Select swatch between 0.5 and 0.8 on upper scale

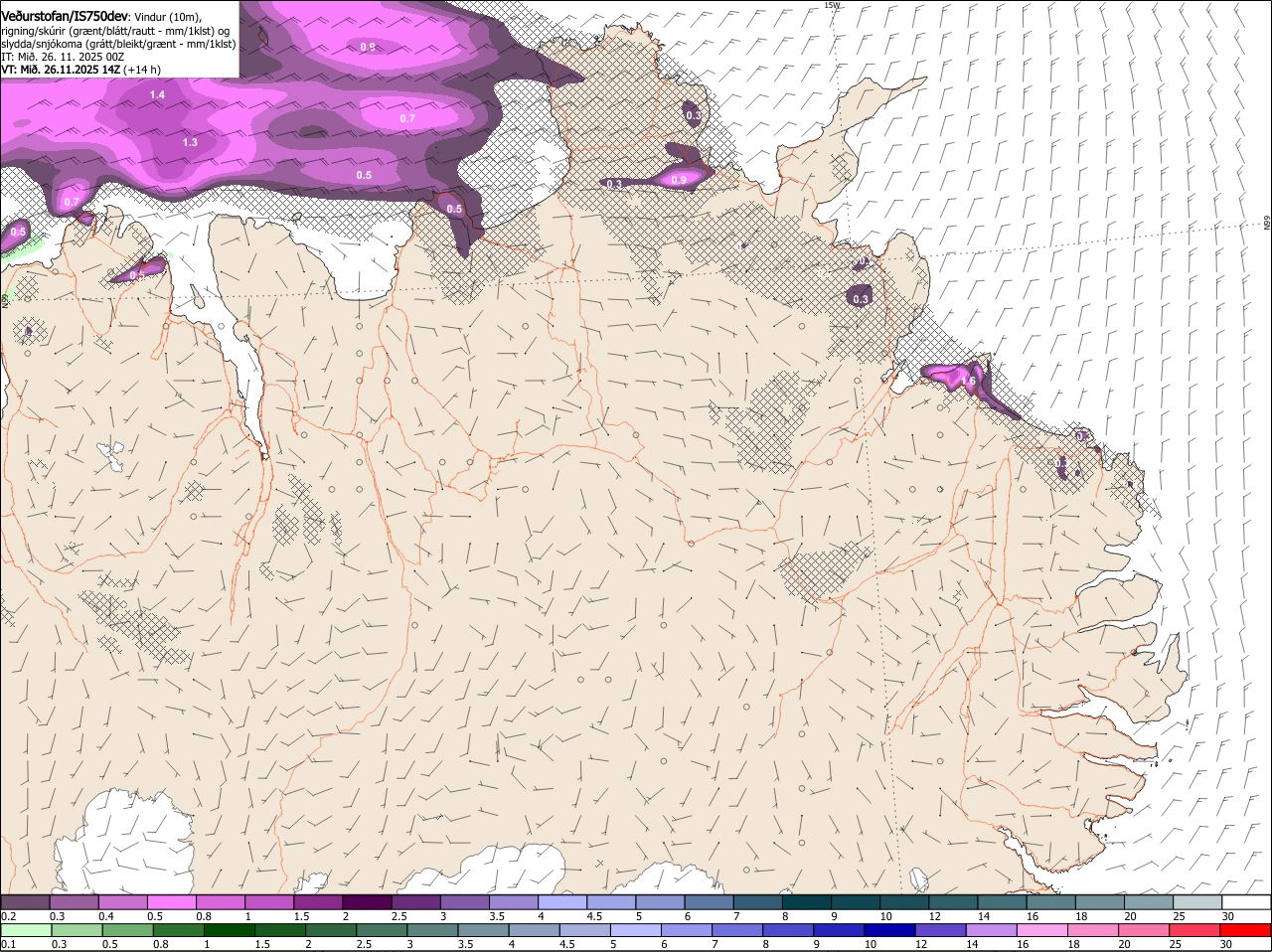[171, 901]
